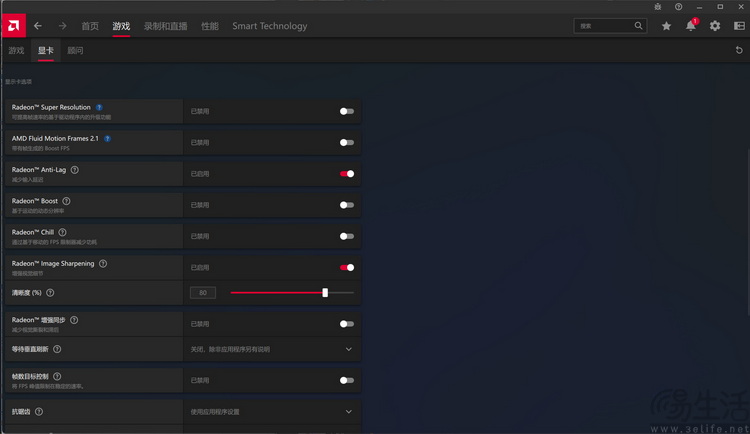750x434 pixels.
Task: Open the 性能 tab
Action: [210, 26]
